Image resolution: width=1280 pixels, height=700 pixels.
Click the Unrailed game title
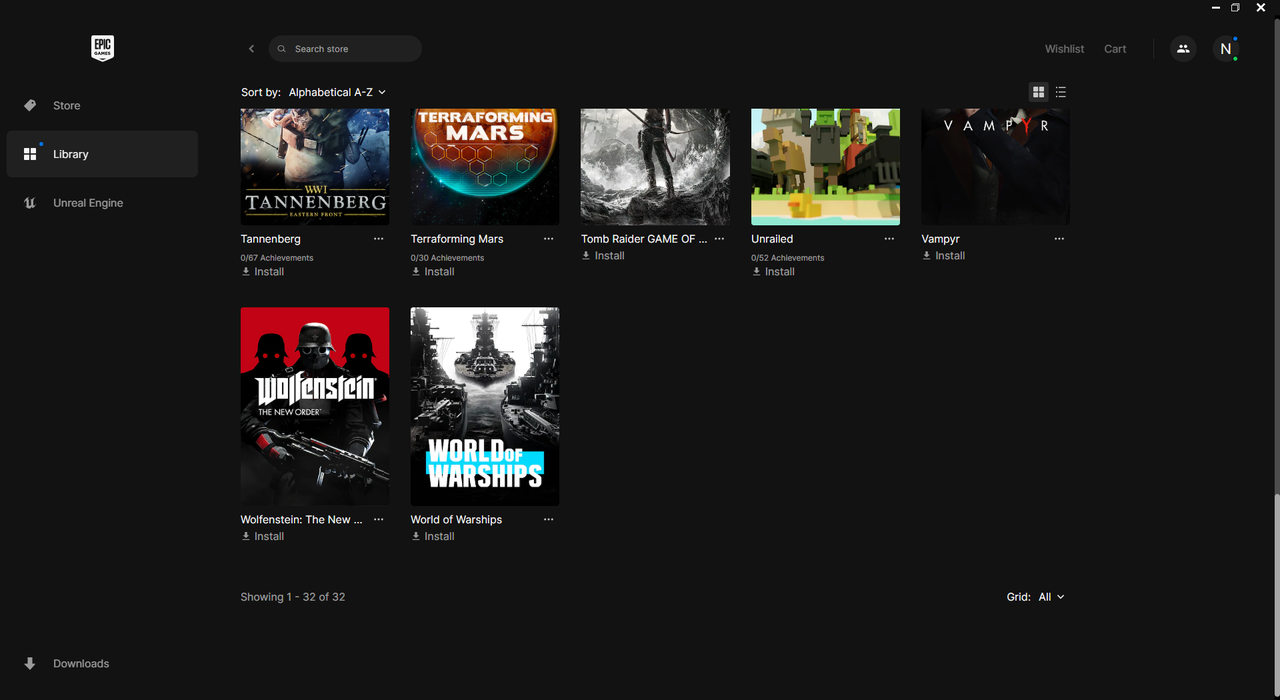pyautogui.click(x=771, y=239)
